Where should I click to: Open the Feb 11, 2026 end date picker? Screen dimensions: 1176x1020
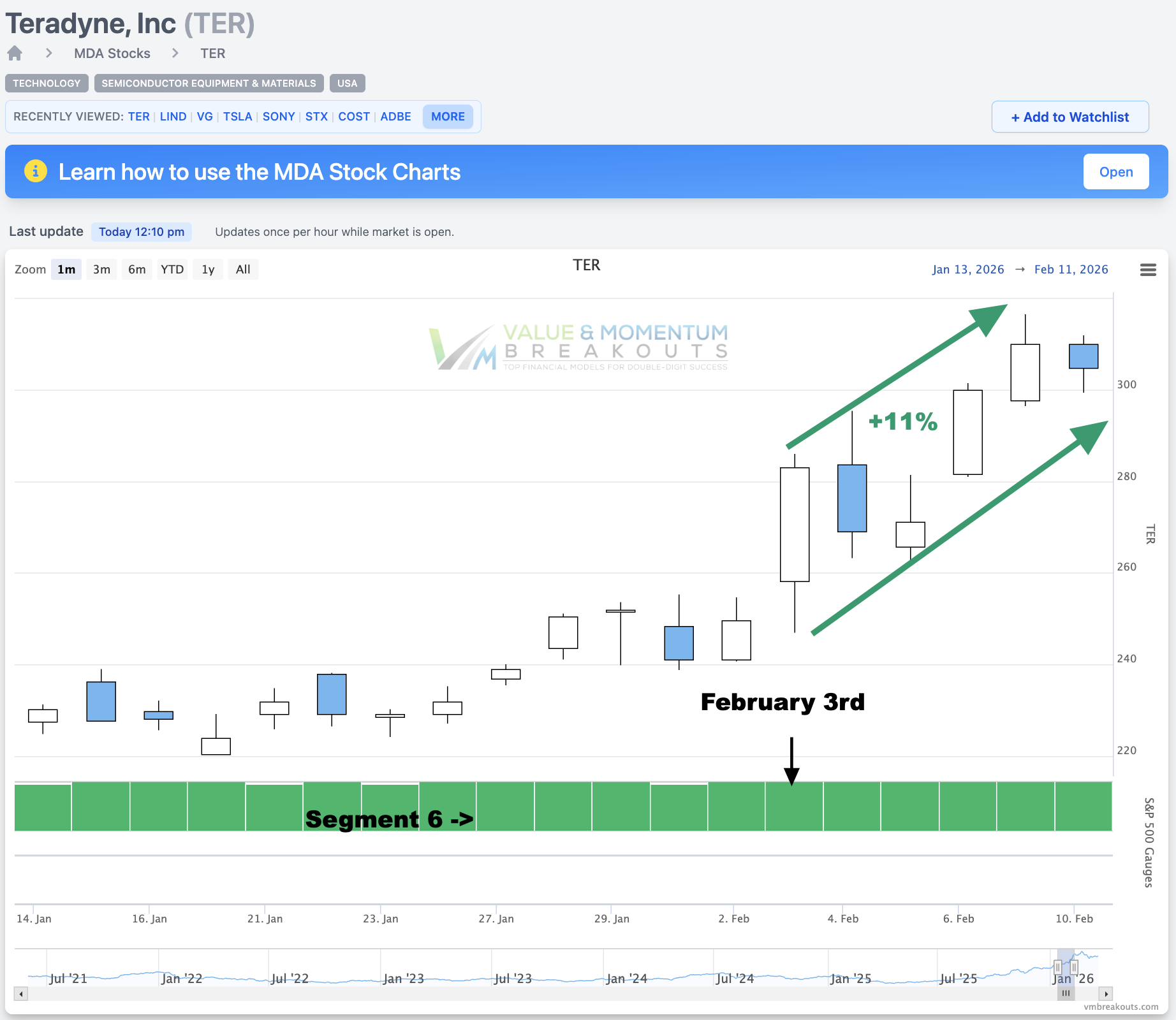pos(1071,270)
